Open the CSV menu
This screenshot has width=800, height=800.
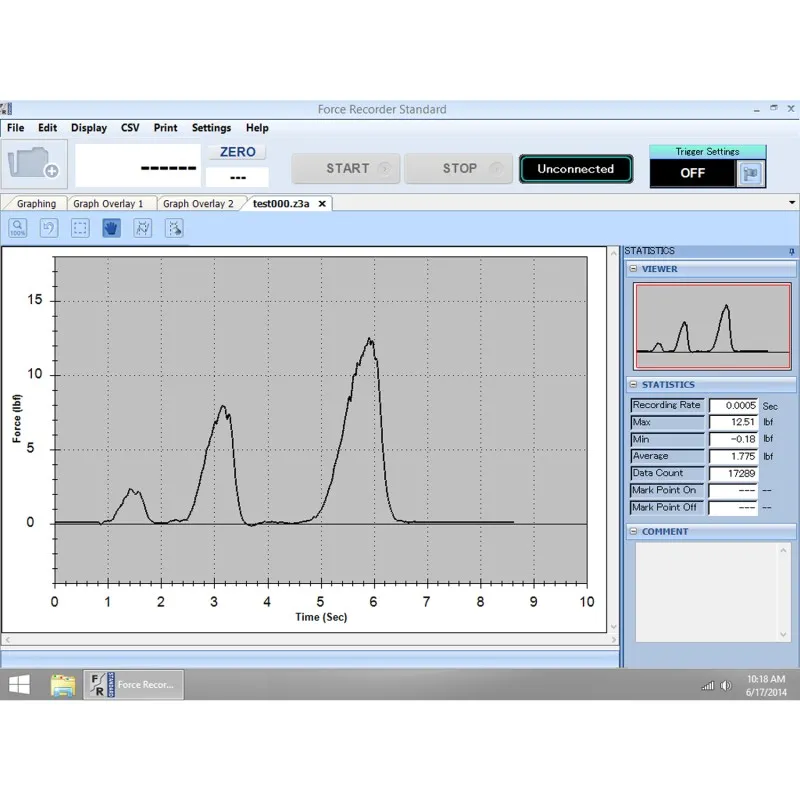130,128
